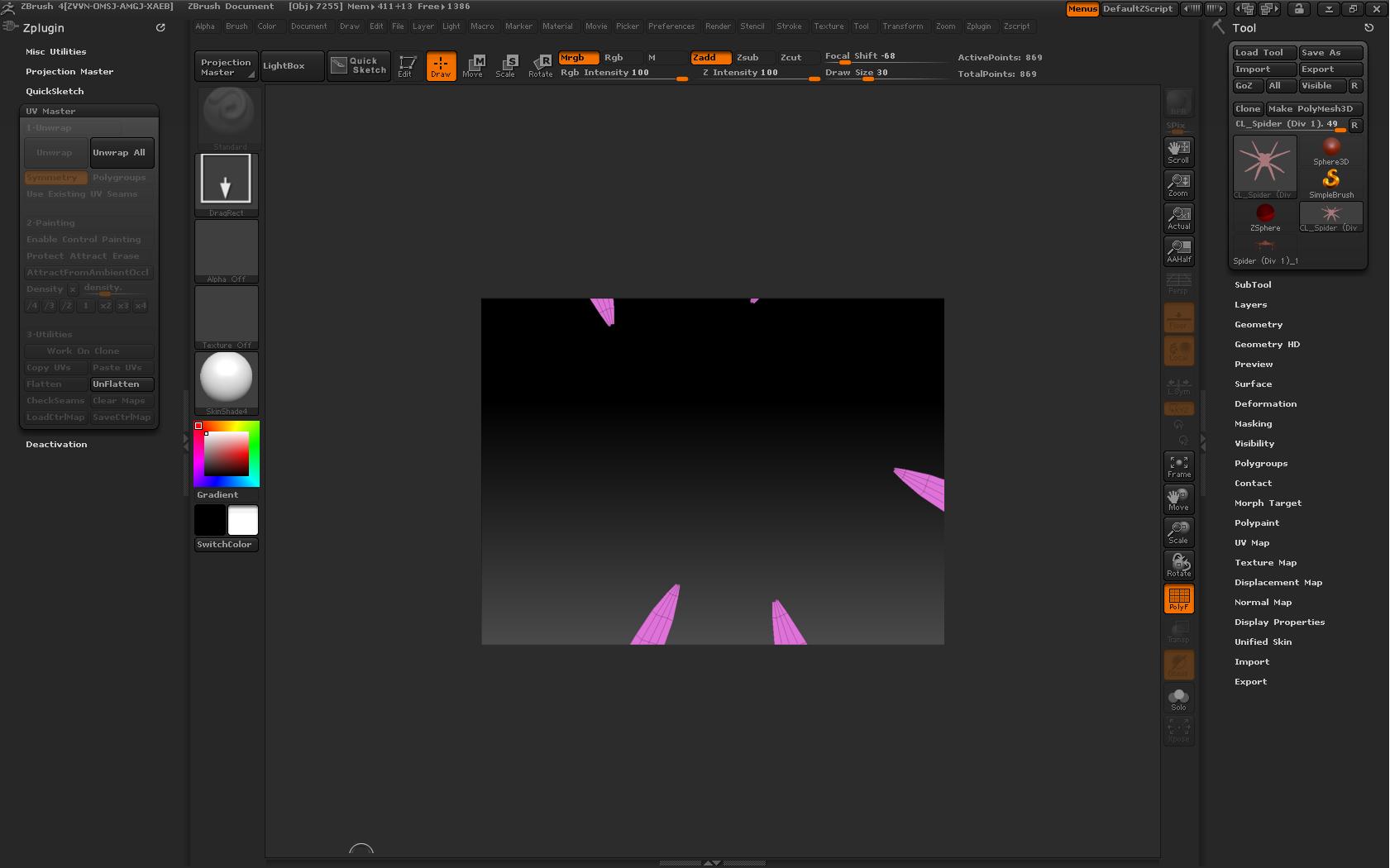This screenshot has width=1390, height=868.
Task: Open the Texture Off selector
Action: [x=227, y=317]
